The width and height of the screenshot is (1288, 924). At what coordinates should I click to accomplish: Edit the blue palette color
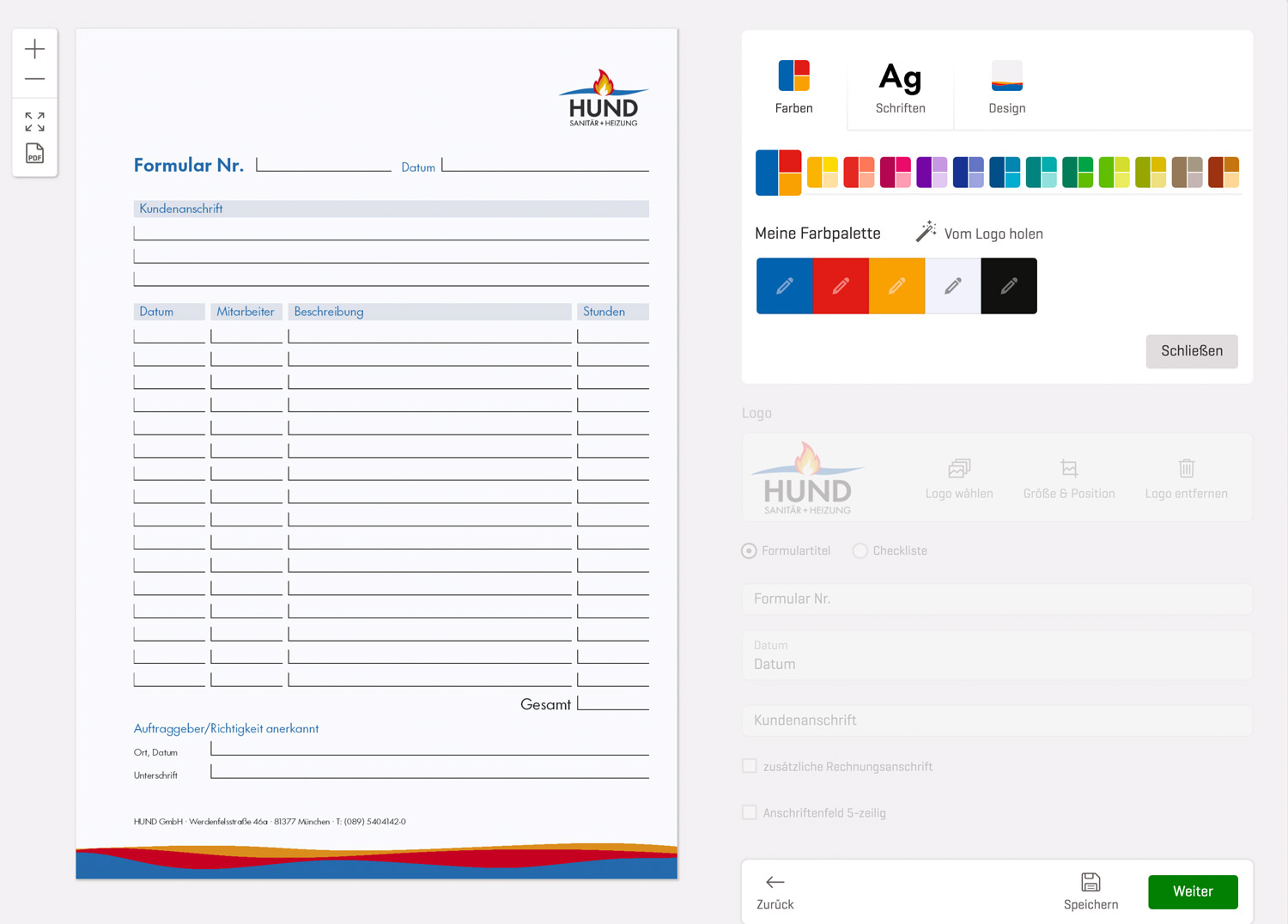click(x=784, y=286)
